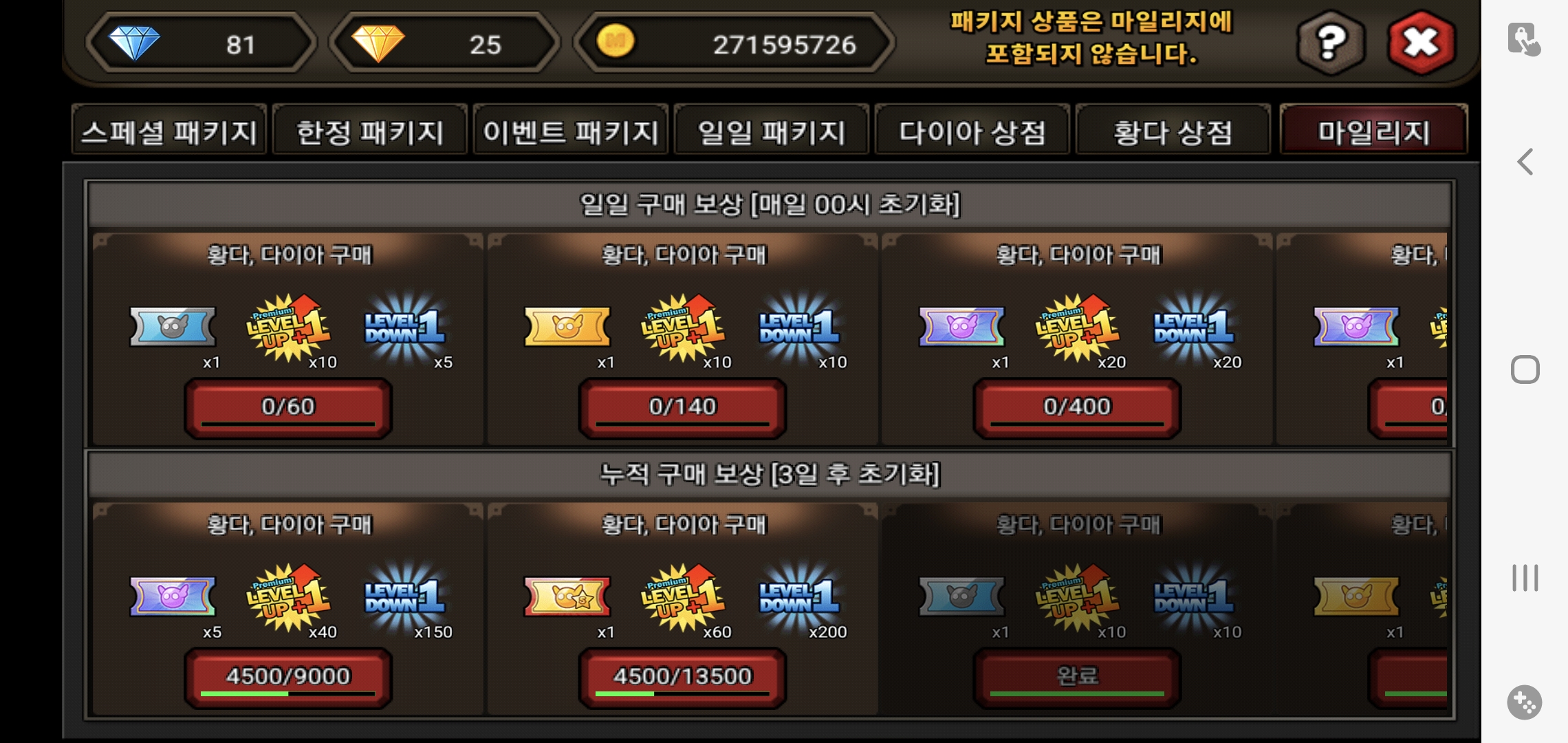Tap the gold ticket in 0/140 reward

(x=567, y=326)
